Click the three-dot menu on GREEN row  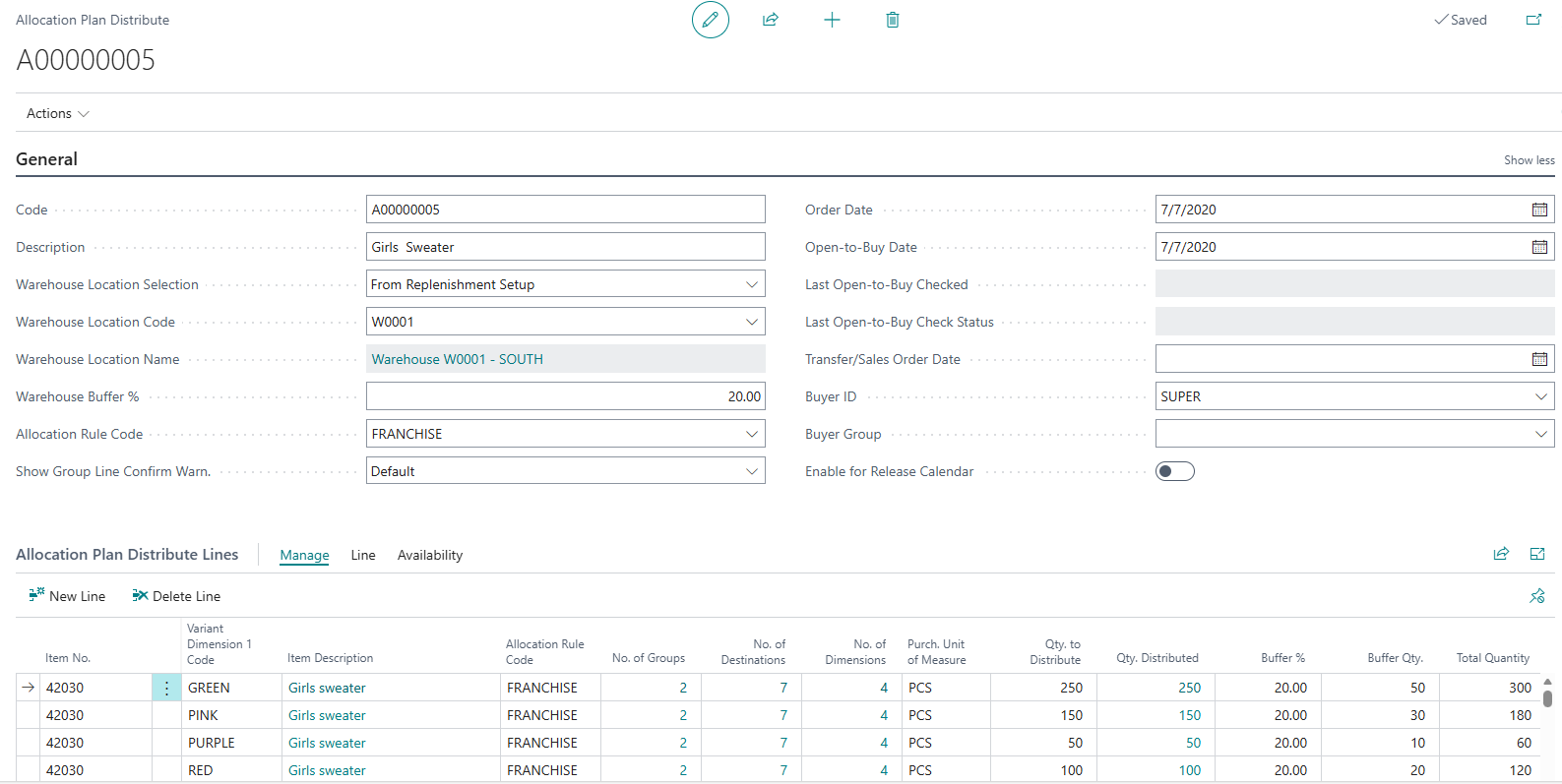pyautogui.click(x=166, y=688)
